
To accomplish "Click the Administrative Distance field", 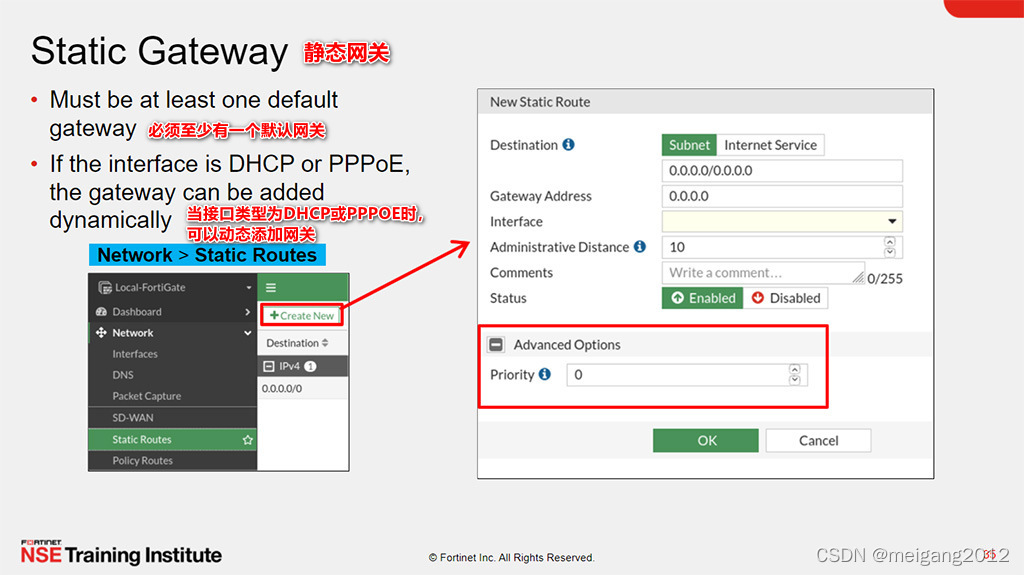I will click(782, 247).
